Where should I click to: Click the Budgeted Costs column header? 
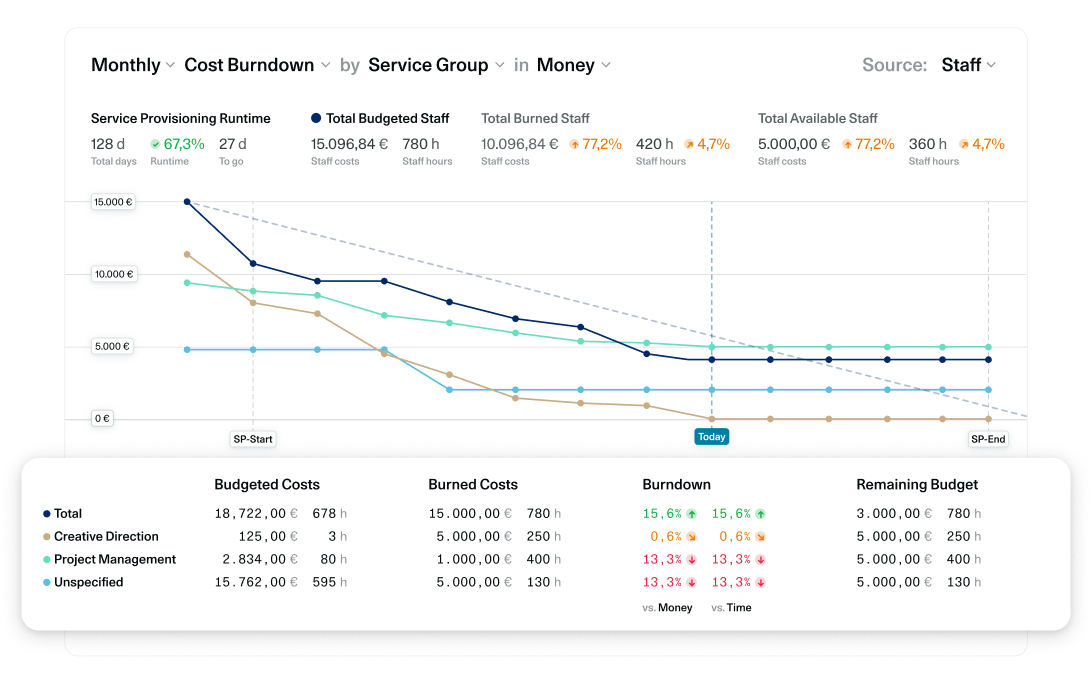pos(267,485)
